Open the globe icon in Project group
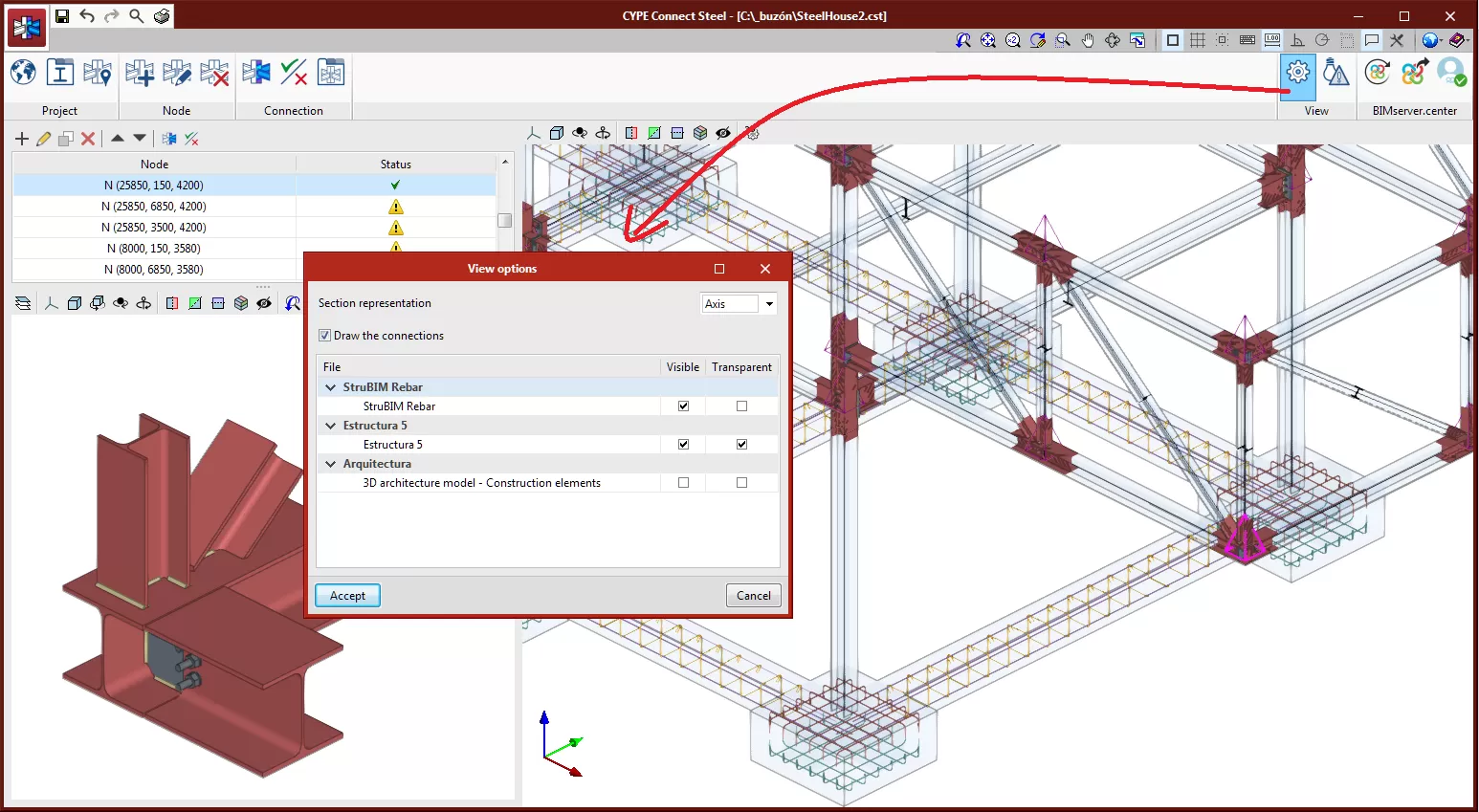Screen dimensions: 1479x812 pyautogui.click(x=23, y=73)
